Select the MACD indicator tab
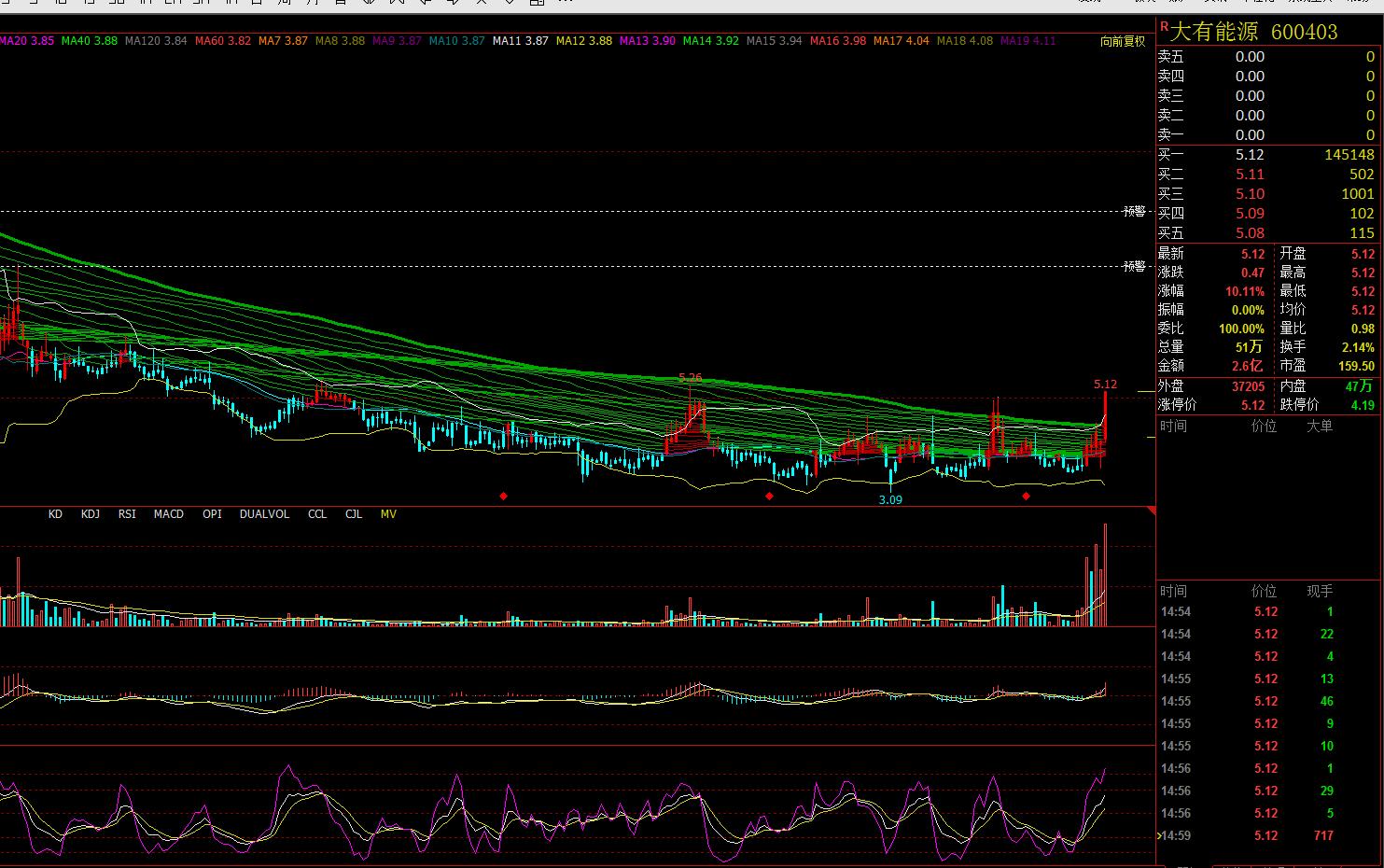The image size is (1384, 868). coord(169,514)
